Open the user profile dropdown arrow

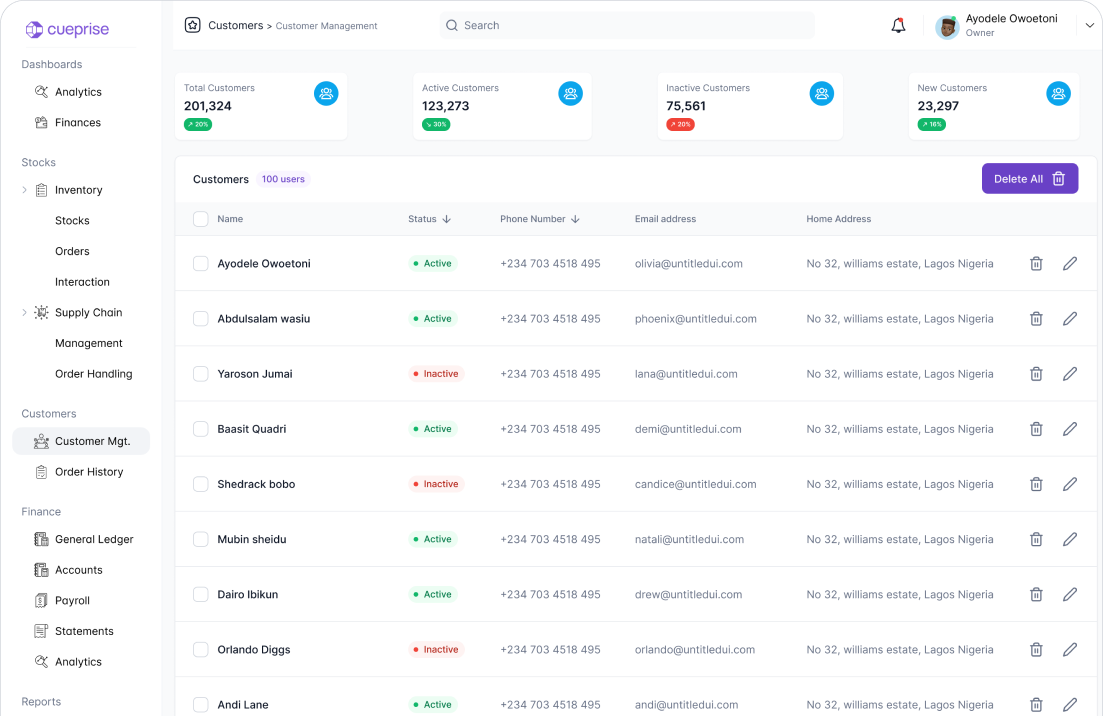(1089, 26)
